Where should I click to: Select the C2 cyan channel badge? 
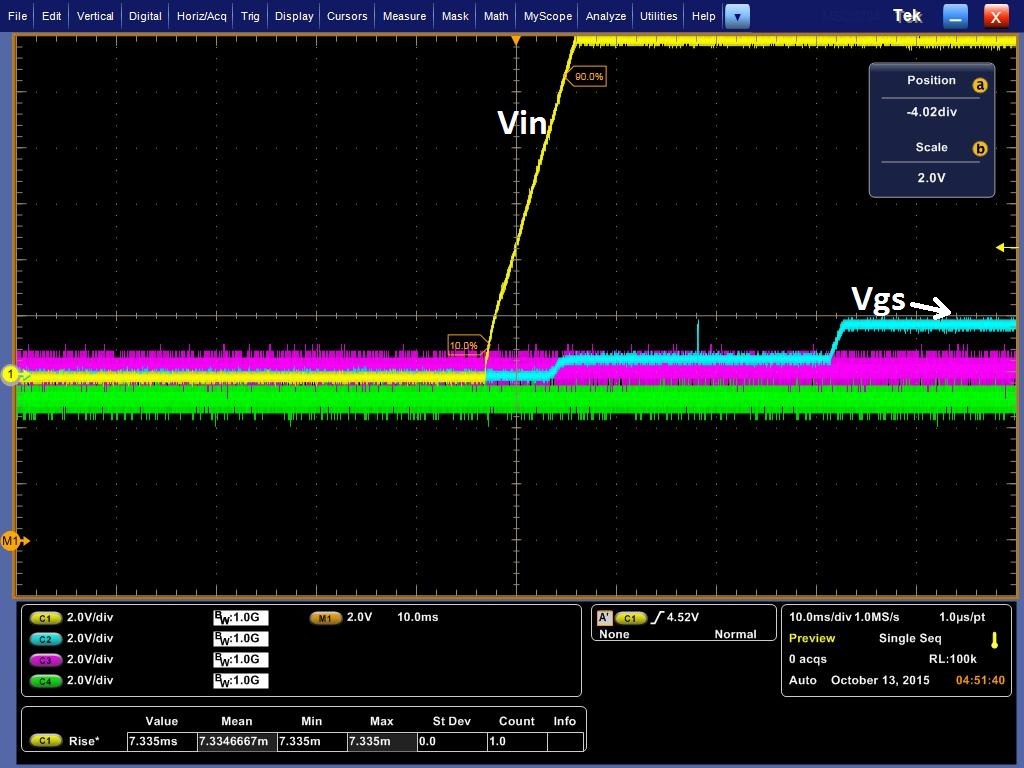(45, 639)
